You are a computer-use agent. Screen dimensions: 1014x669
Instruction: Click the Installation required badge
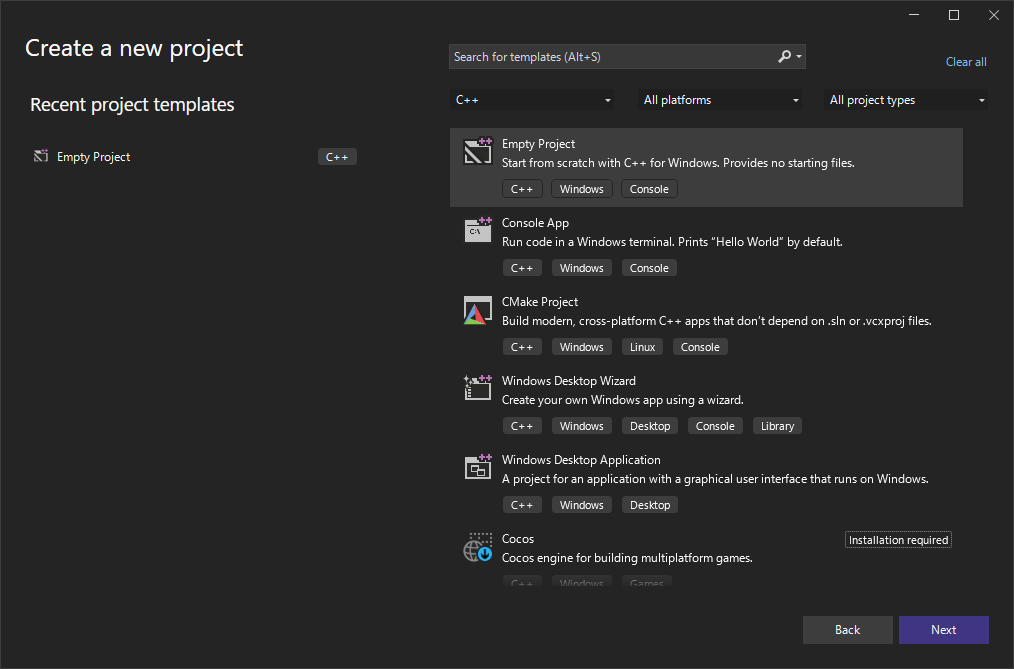pos(898,540)
